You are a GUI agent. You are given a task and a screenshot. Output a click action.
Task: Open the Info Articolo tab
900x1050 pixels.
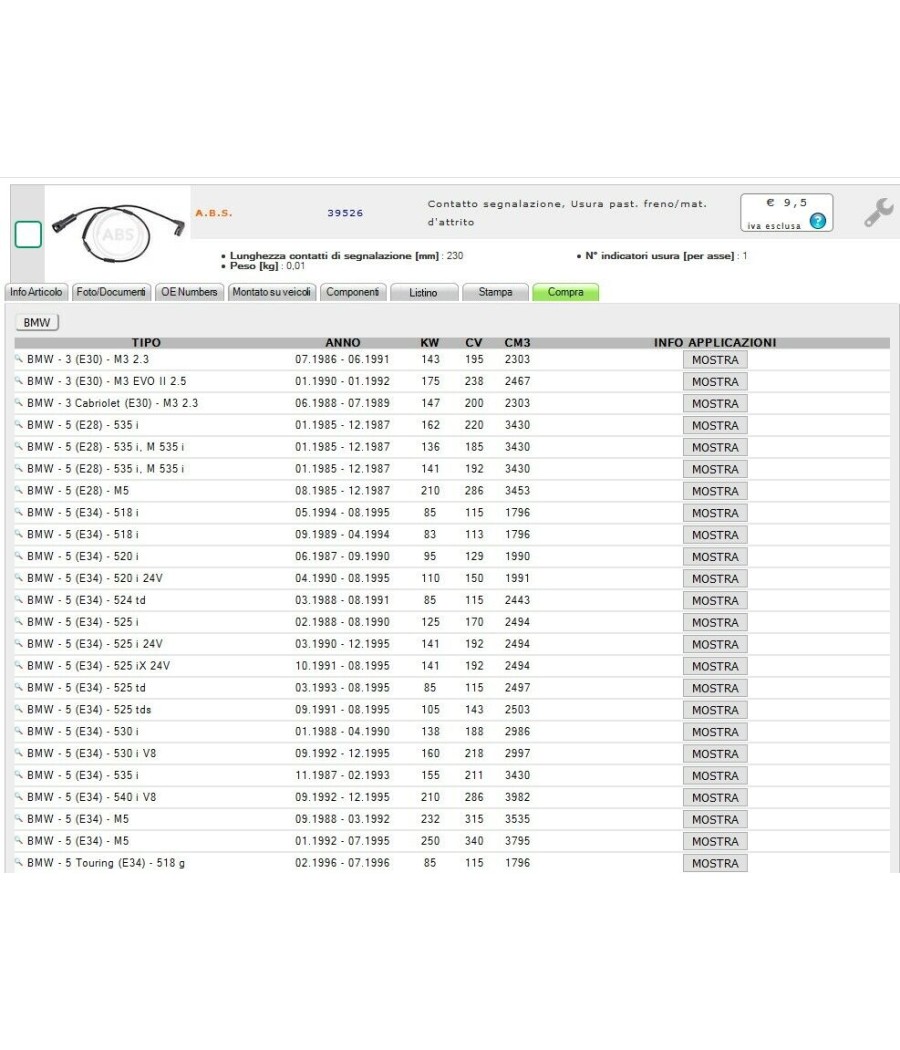[x=36, y=292]
